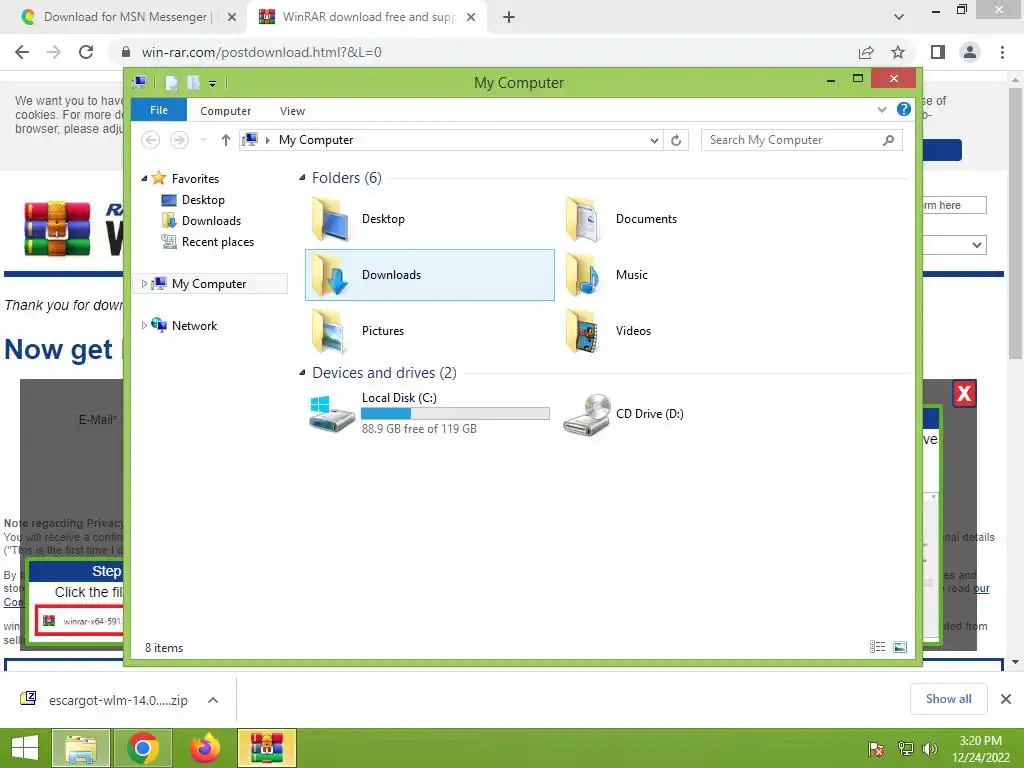Collapse the Devices and drives group

[x=302, y=372]
